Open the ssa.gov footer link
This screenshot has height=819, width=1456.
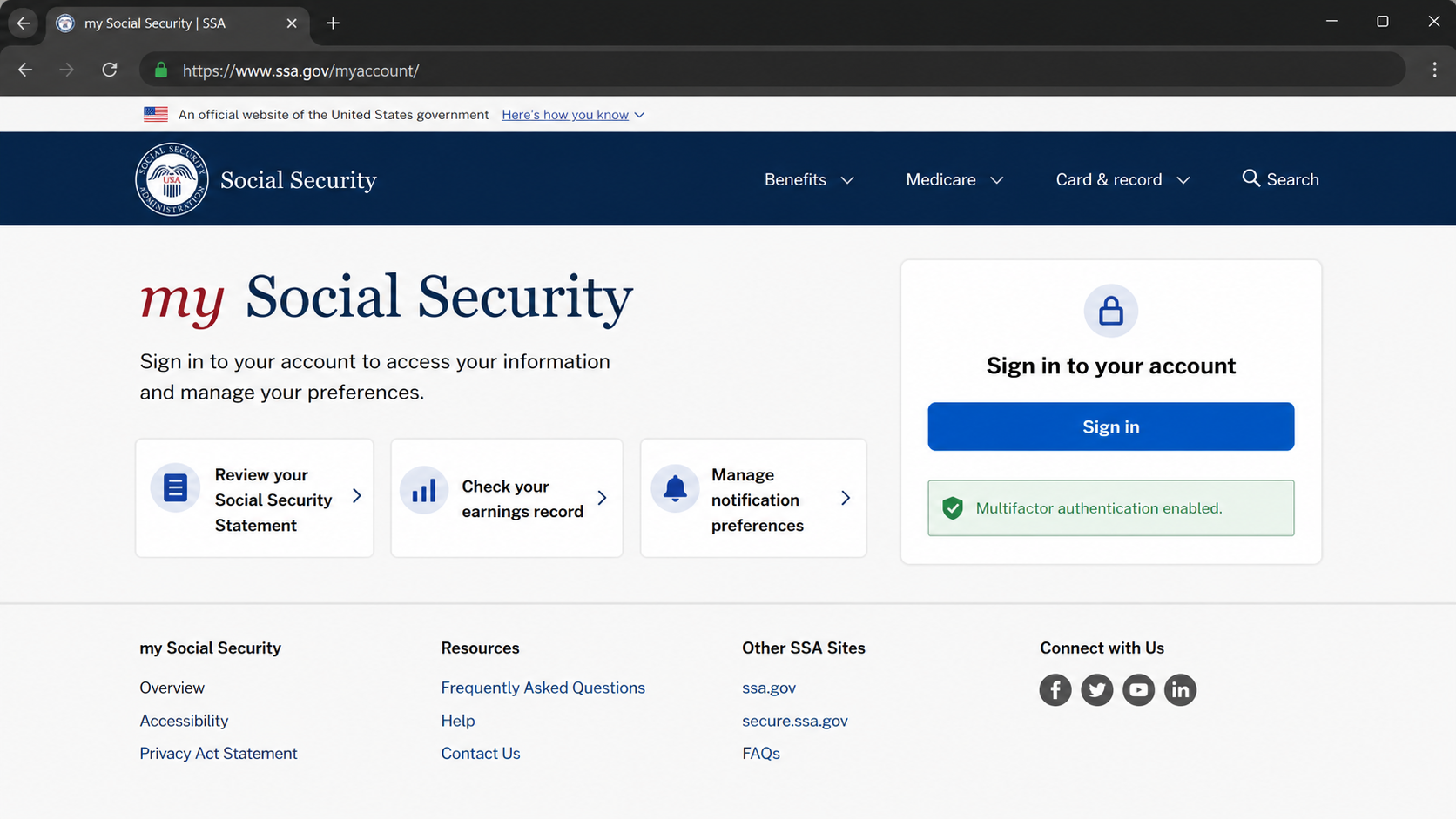click(x=769, y=688)
